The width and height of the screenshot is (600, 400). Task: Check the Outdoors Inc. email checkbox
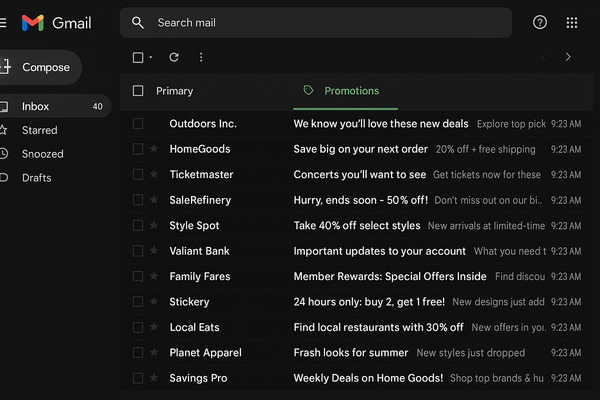[x=138, y=124]
